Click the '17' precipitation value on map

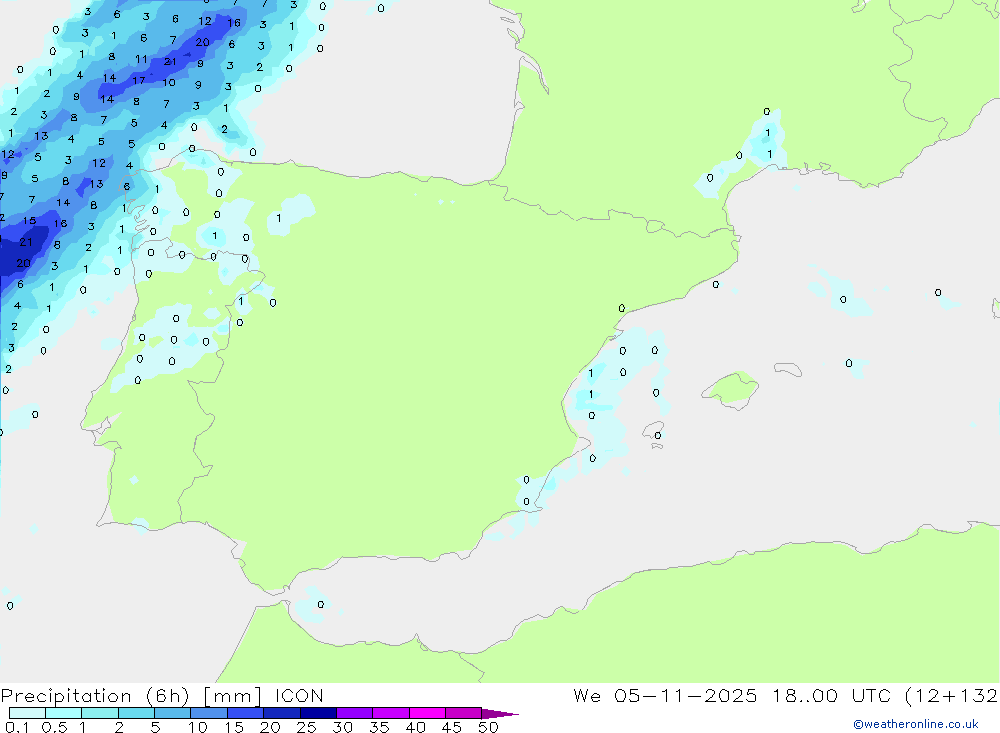pos(138,80)
